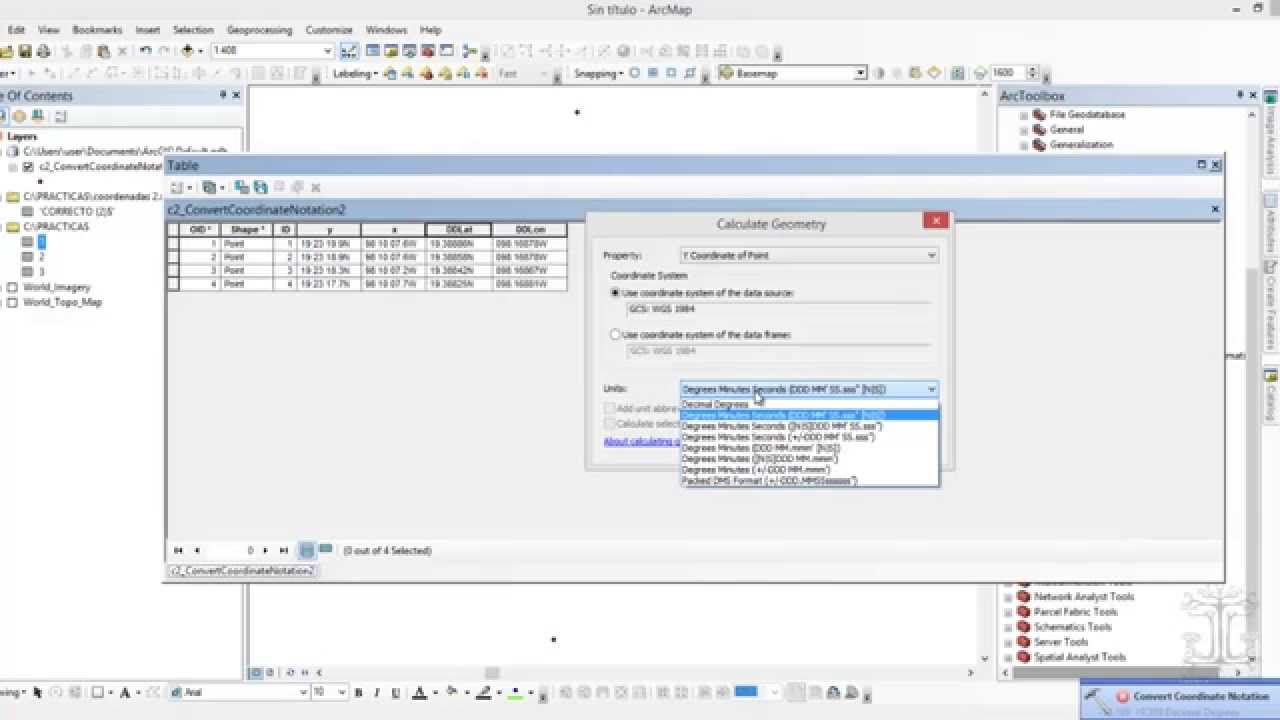Pick the marker color swatch in Draw toolbar
Viewport: 1280px width, 720px height.
click(x=515, y=692)
